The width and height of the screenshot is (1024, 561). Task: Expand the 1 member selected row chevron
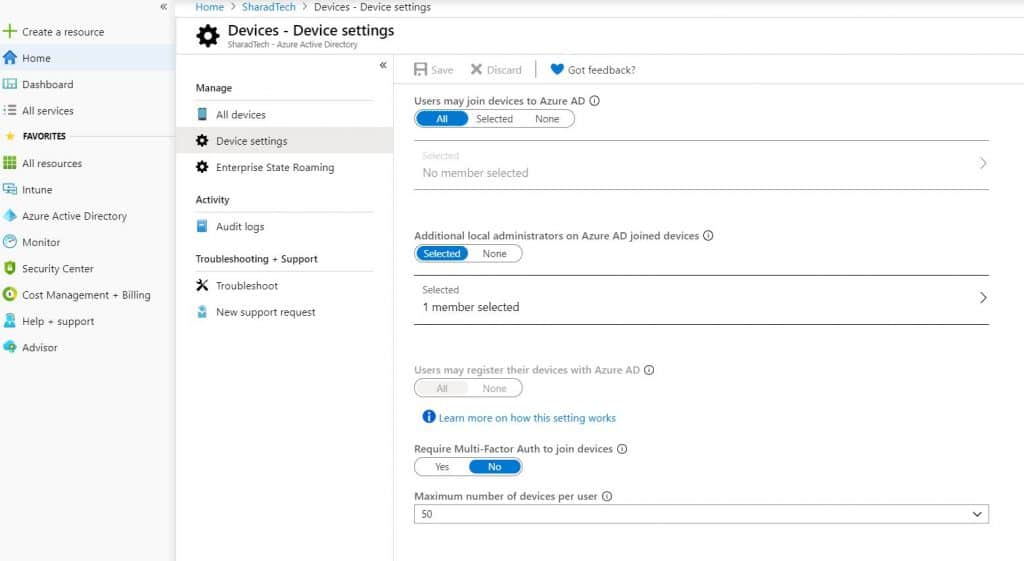[983, 298]
